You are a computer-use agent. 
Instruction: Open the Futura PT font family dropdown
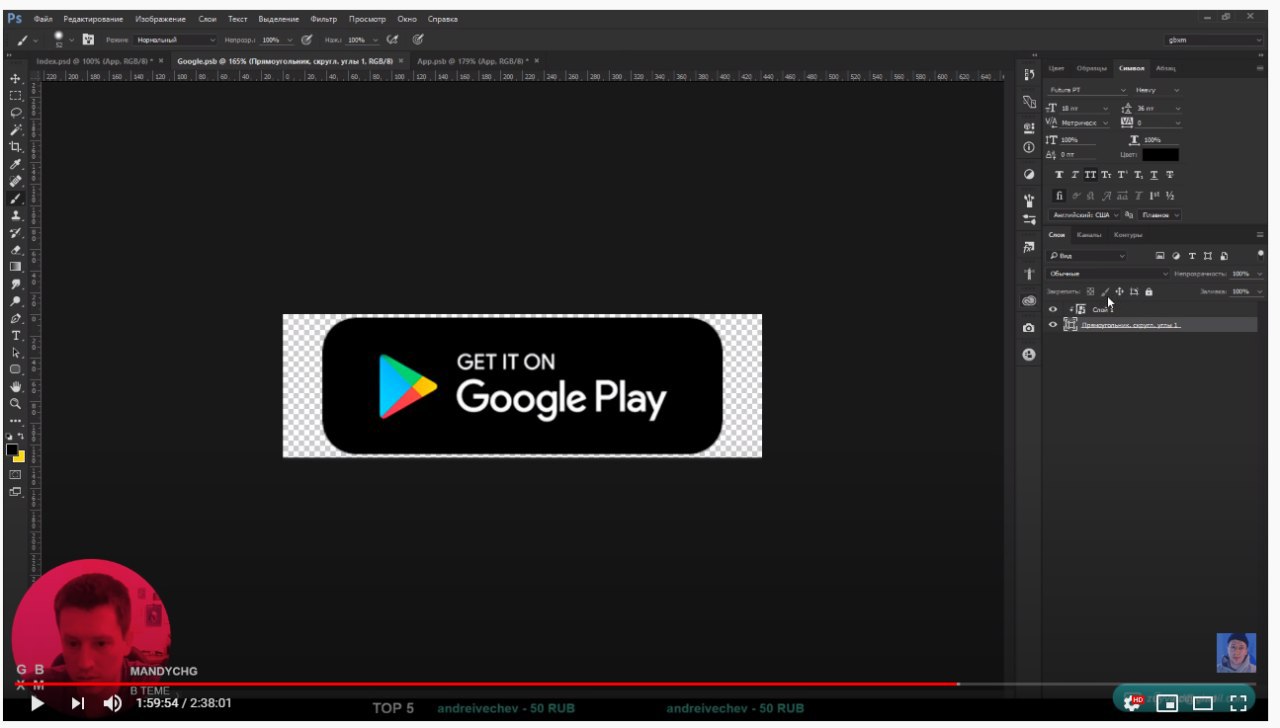coord(1087,90)
